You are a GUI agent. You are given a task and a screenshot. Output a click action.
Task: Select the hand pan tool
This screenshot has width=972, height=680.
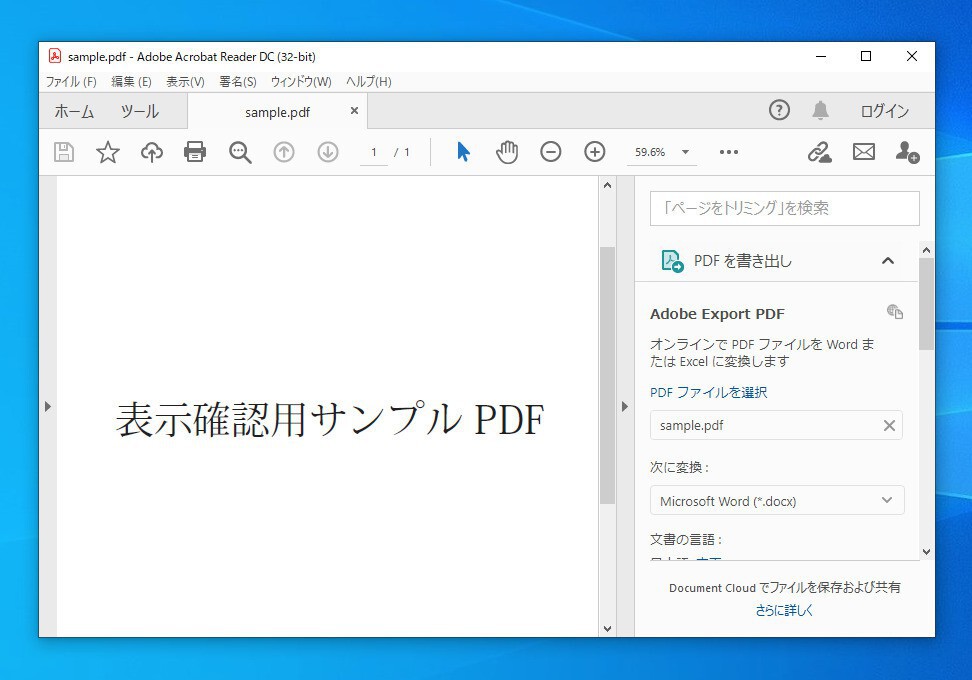pyautogui.click(x=507, y=152)
